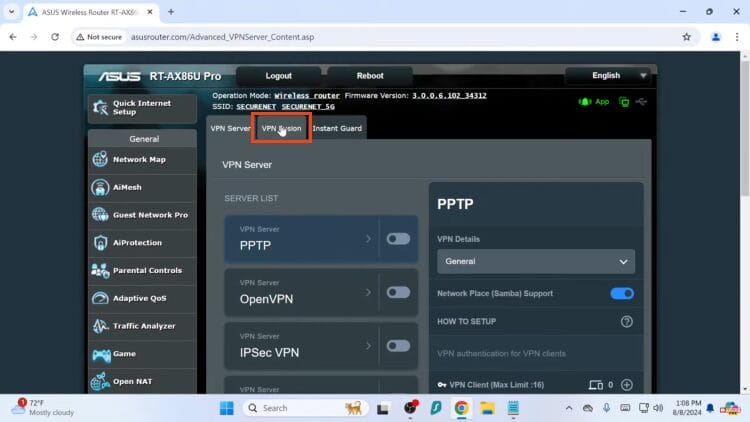Click the Reboot button
Image resolution: width=750 pixels, height=422 pixels.
(370, 76)
